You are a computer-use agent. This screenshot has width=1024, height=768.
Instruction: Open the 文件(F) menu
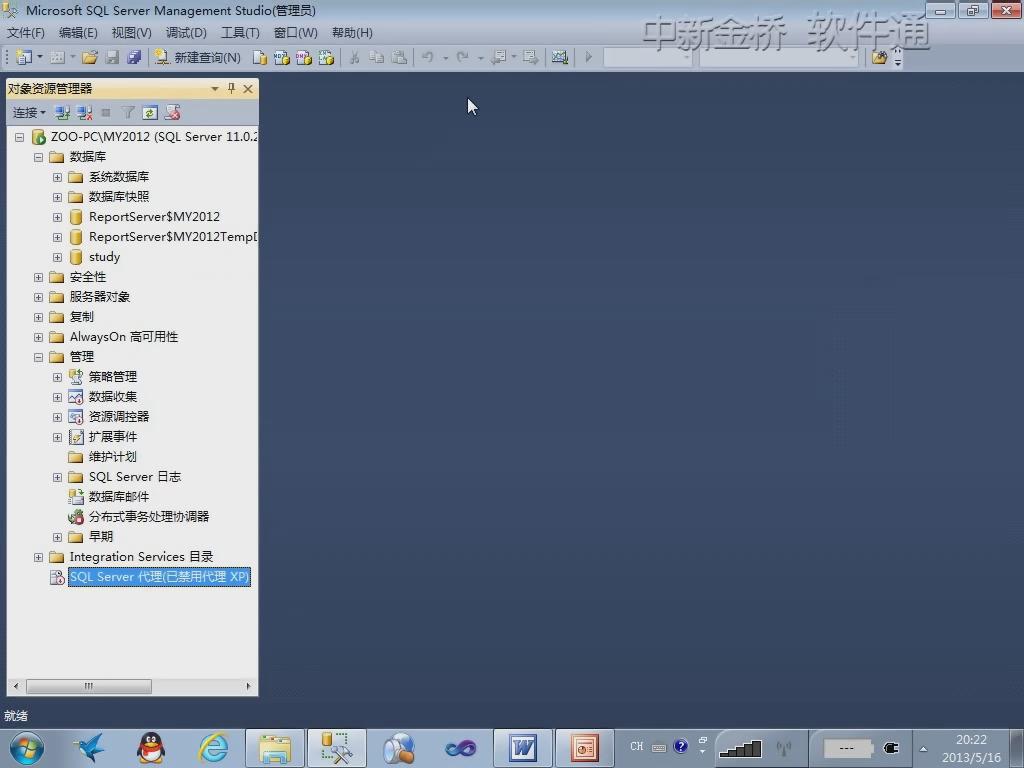(25, 33)
